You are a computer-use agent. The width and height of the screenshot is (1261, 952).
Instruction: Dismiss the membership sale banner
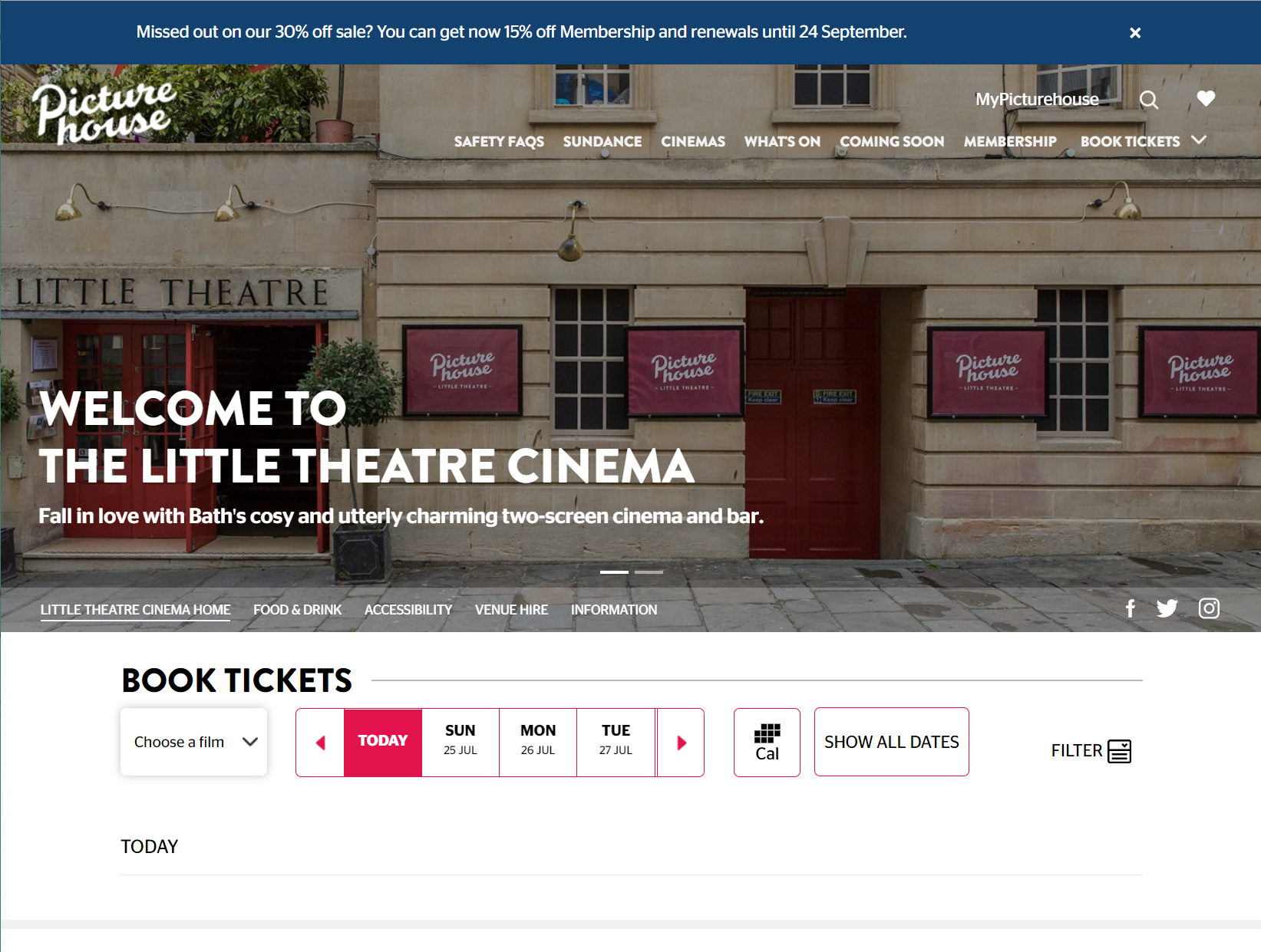(x=1135, y=33)
